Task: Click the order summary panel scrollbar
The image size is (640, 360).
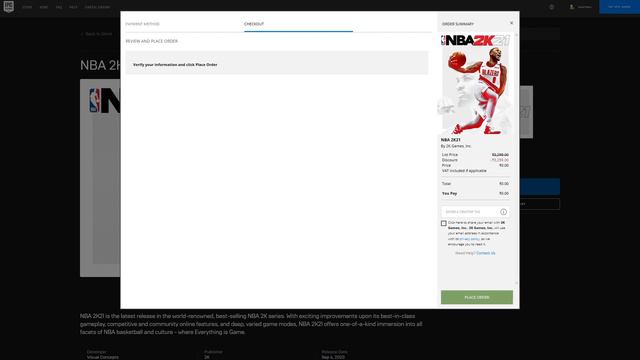Action: tap(516, 159)
